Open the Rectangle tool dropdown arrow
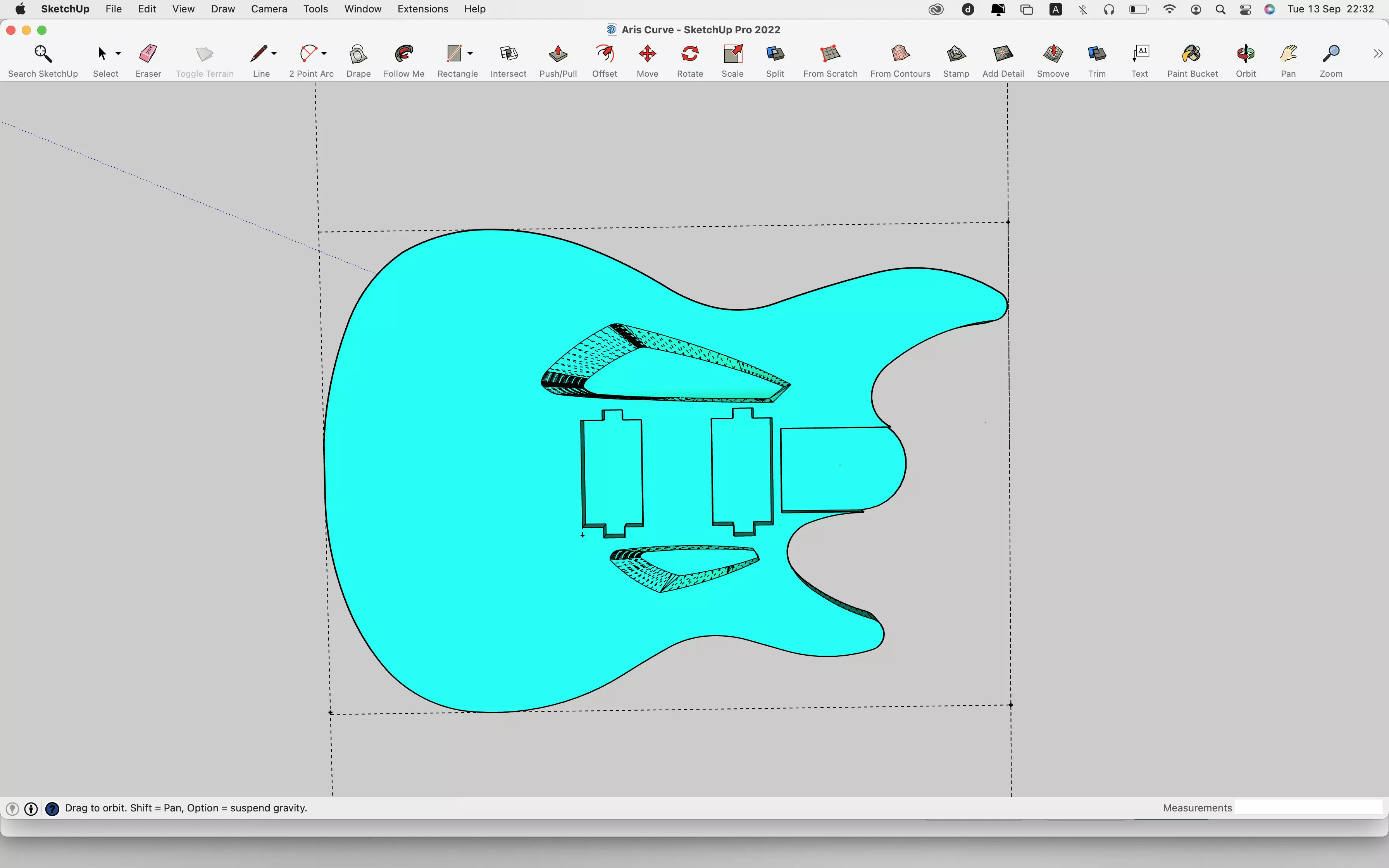 point(470,53)
